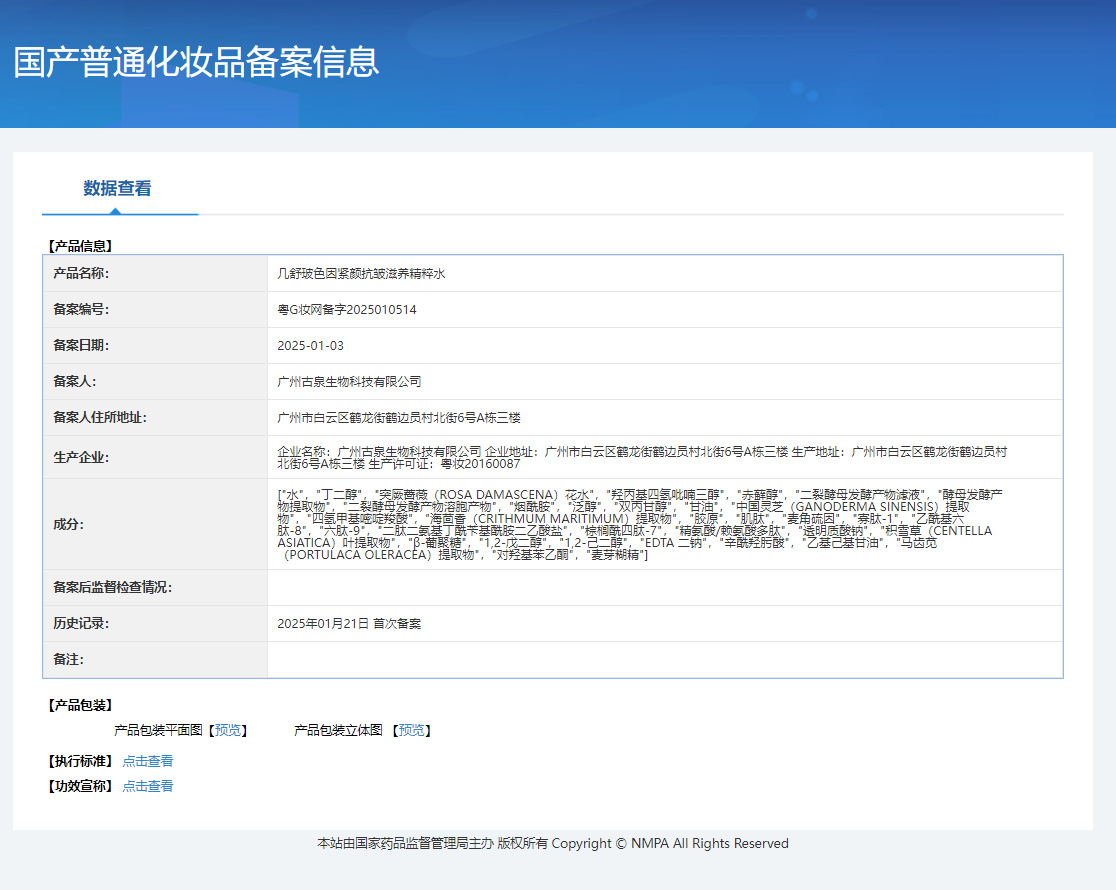
Task: Click the 【执行标准】 label
Action: [x=80, y=761]
